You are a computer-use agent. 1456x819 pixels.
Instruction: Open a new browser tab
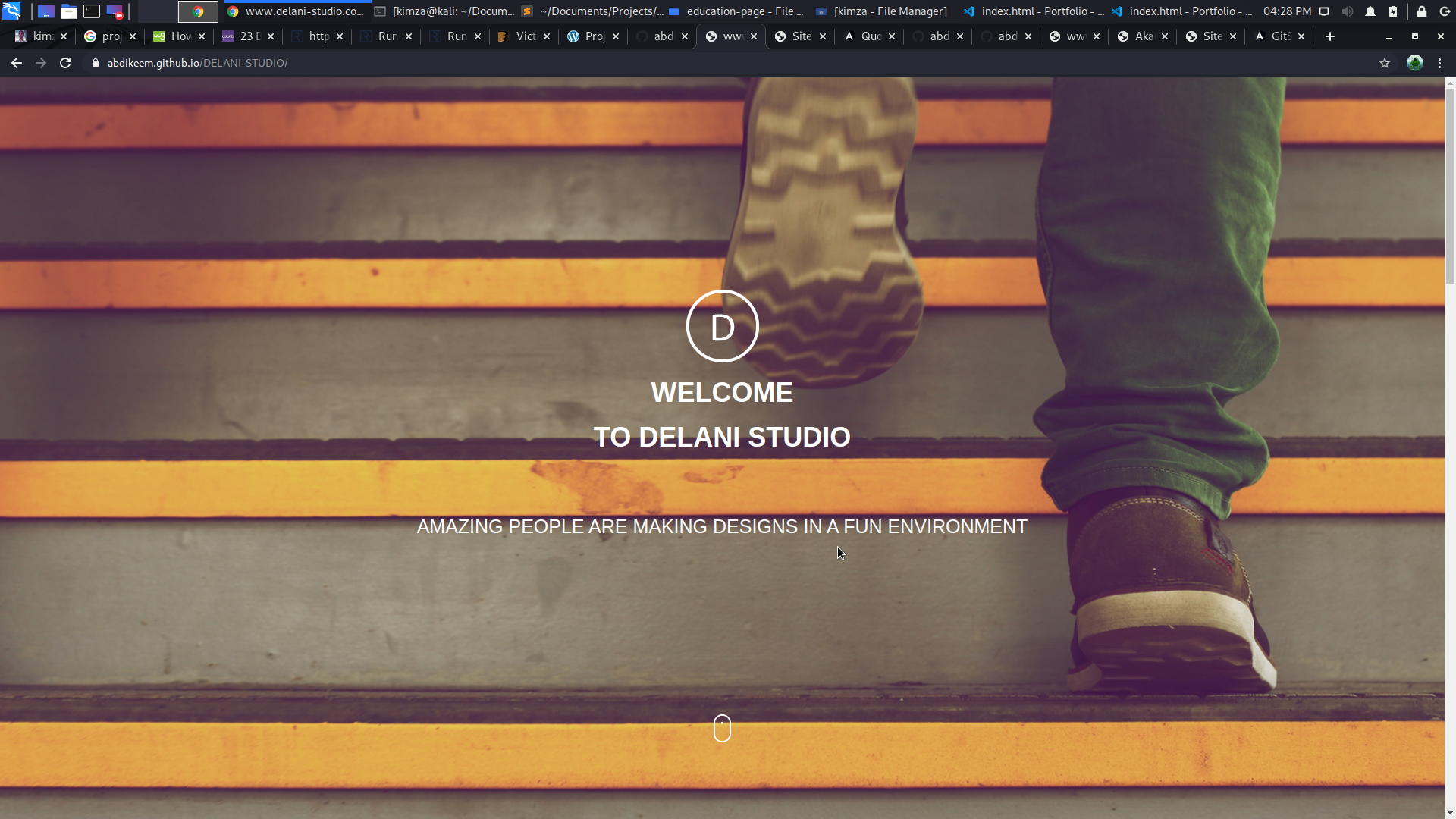click(1329, 36)
